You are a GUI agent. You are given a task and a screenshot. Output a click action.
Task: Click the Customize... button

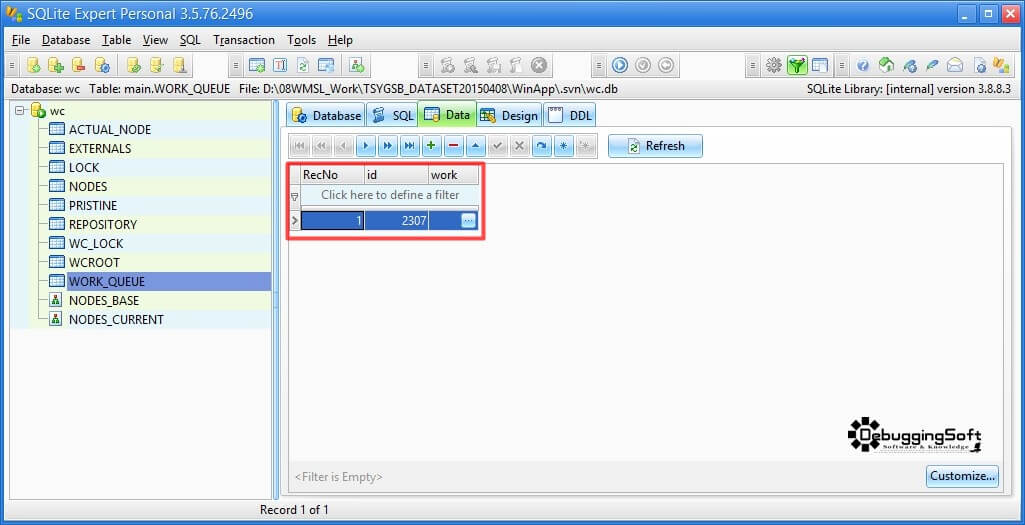pos(962,475)
